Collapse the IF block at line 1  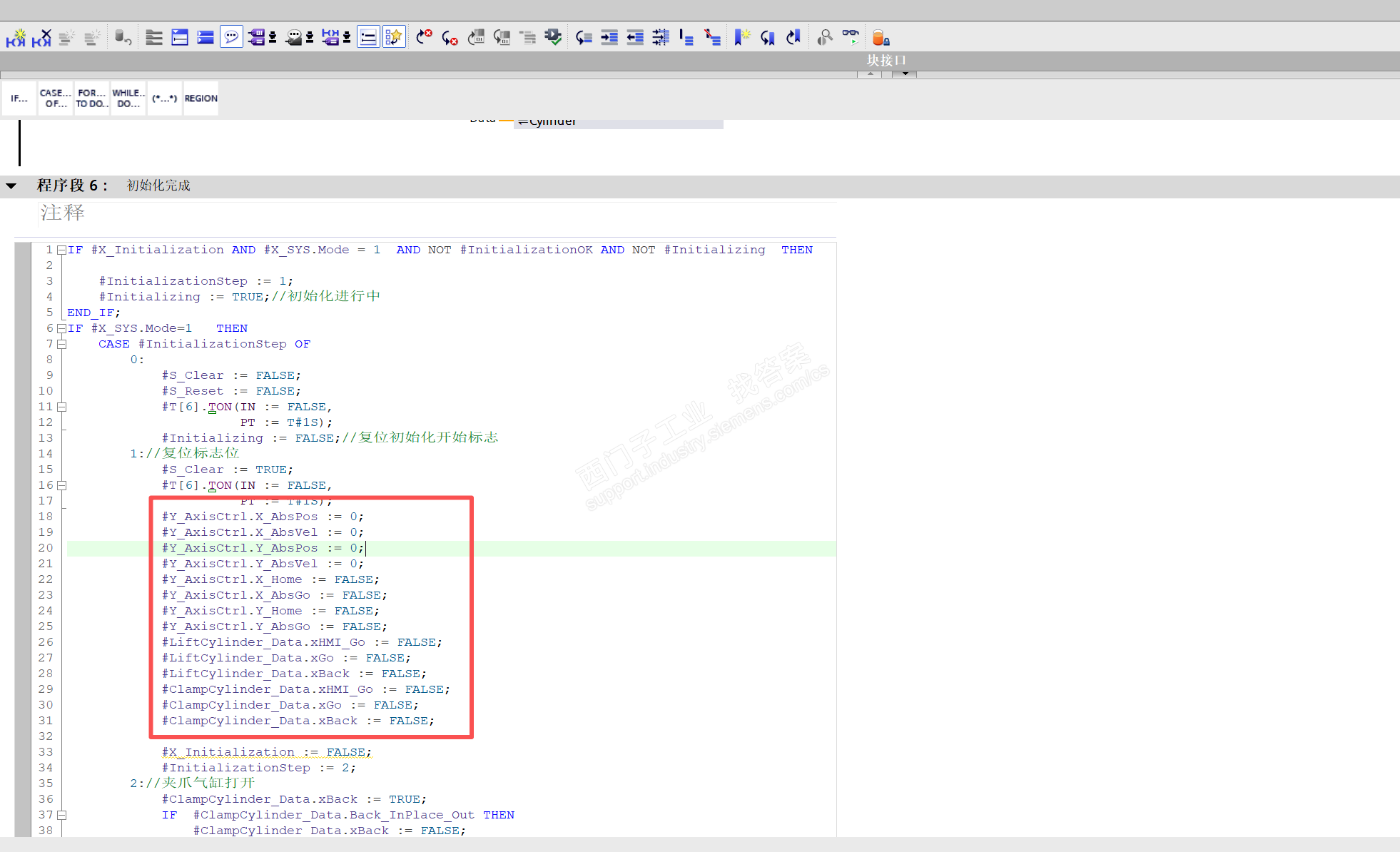pos(62,250)
